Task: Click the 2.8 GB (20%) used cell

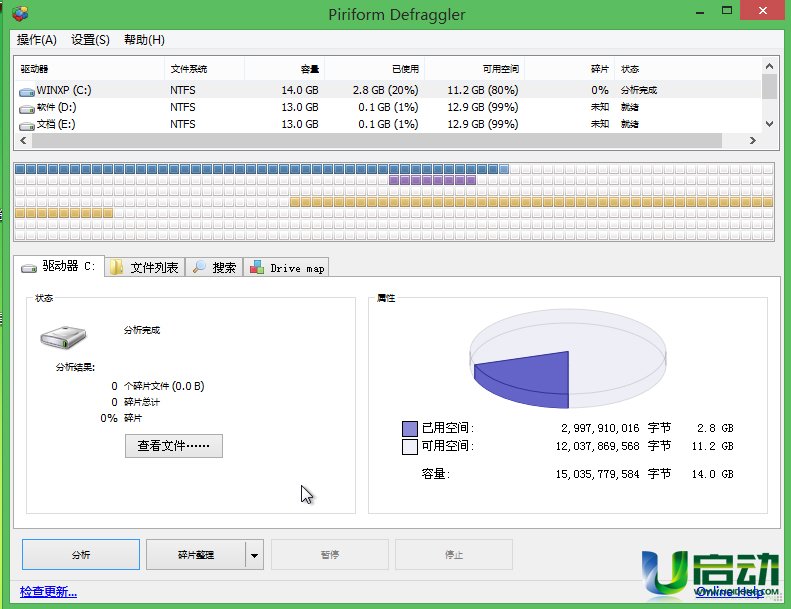Action: pyautogui.click(x=385, y=90)
